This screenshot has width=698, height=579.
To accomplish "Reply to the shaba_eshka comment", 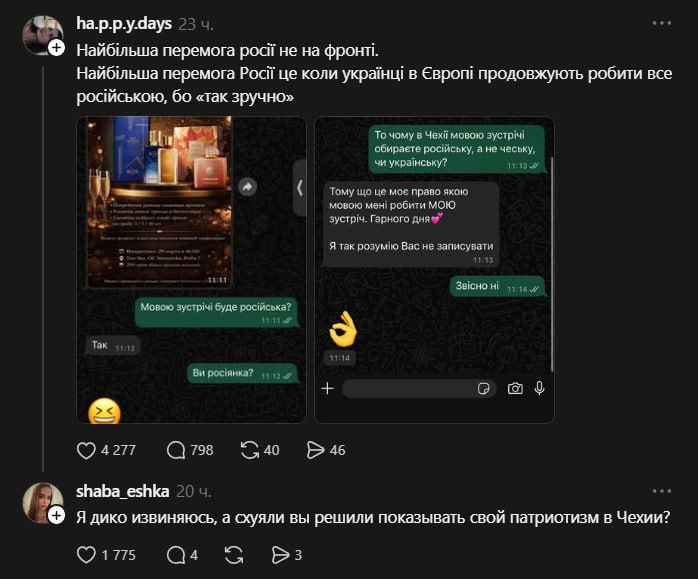I will (176, 555).
